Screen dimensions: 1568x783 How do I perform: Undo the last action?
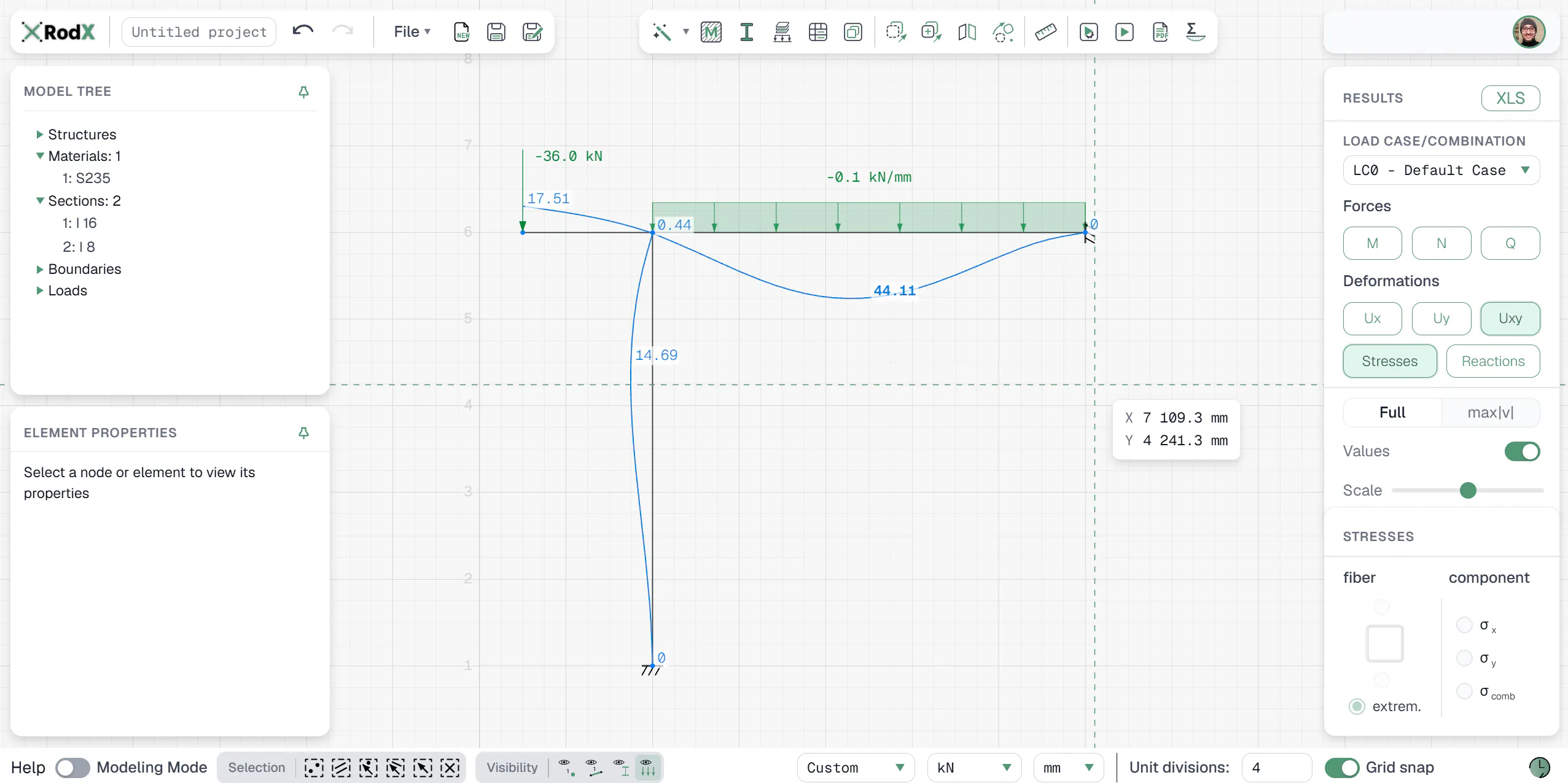pyautogui.click(x=303, y=31)
